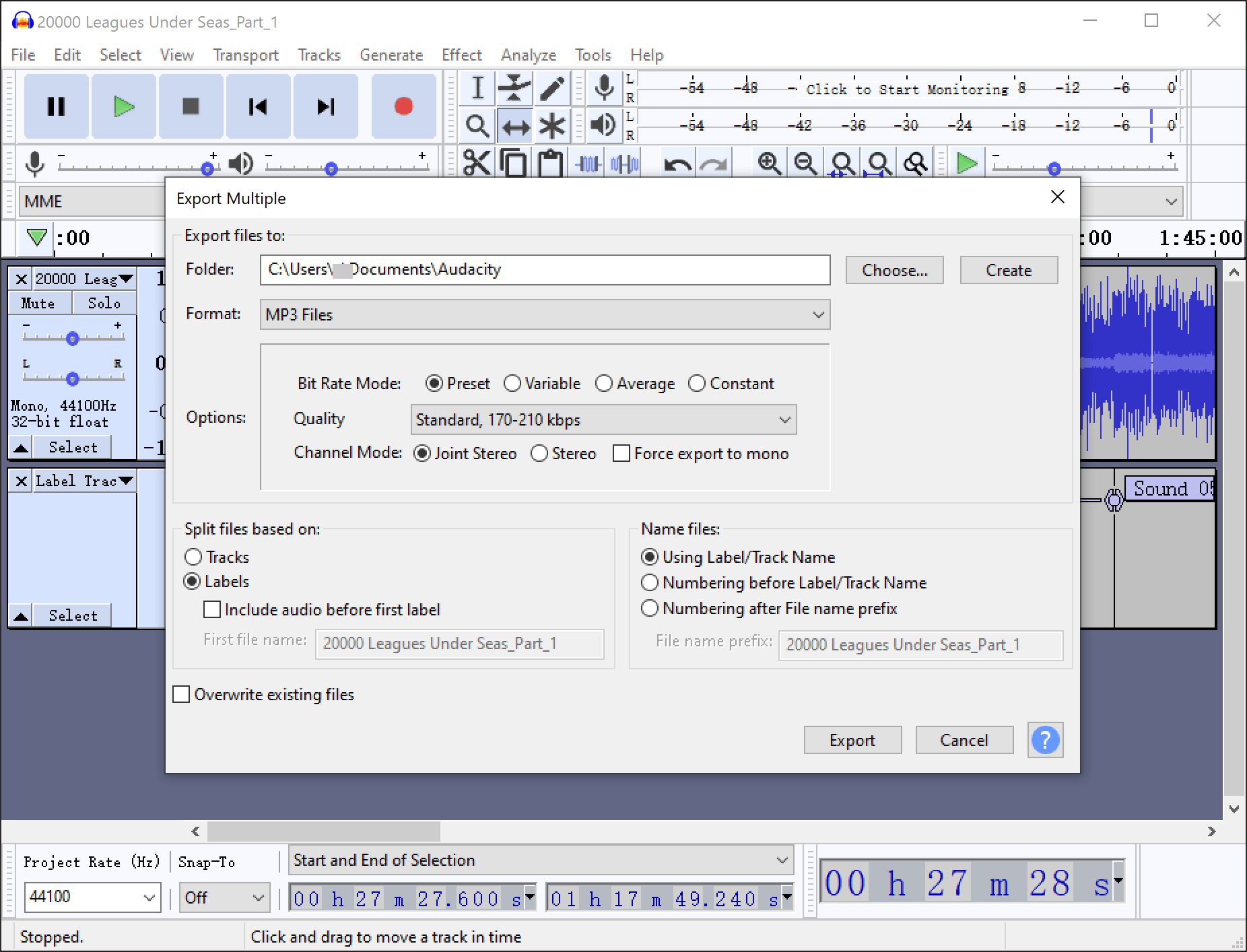Activate the Draw tool
Viewport: 1247px width, 952px height.
(x=553, y=88)
